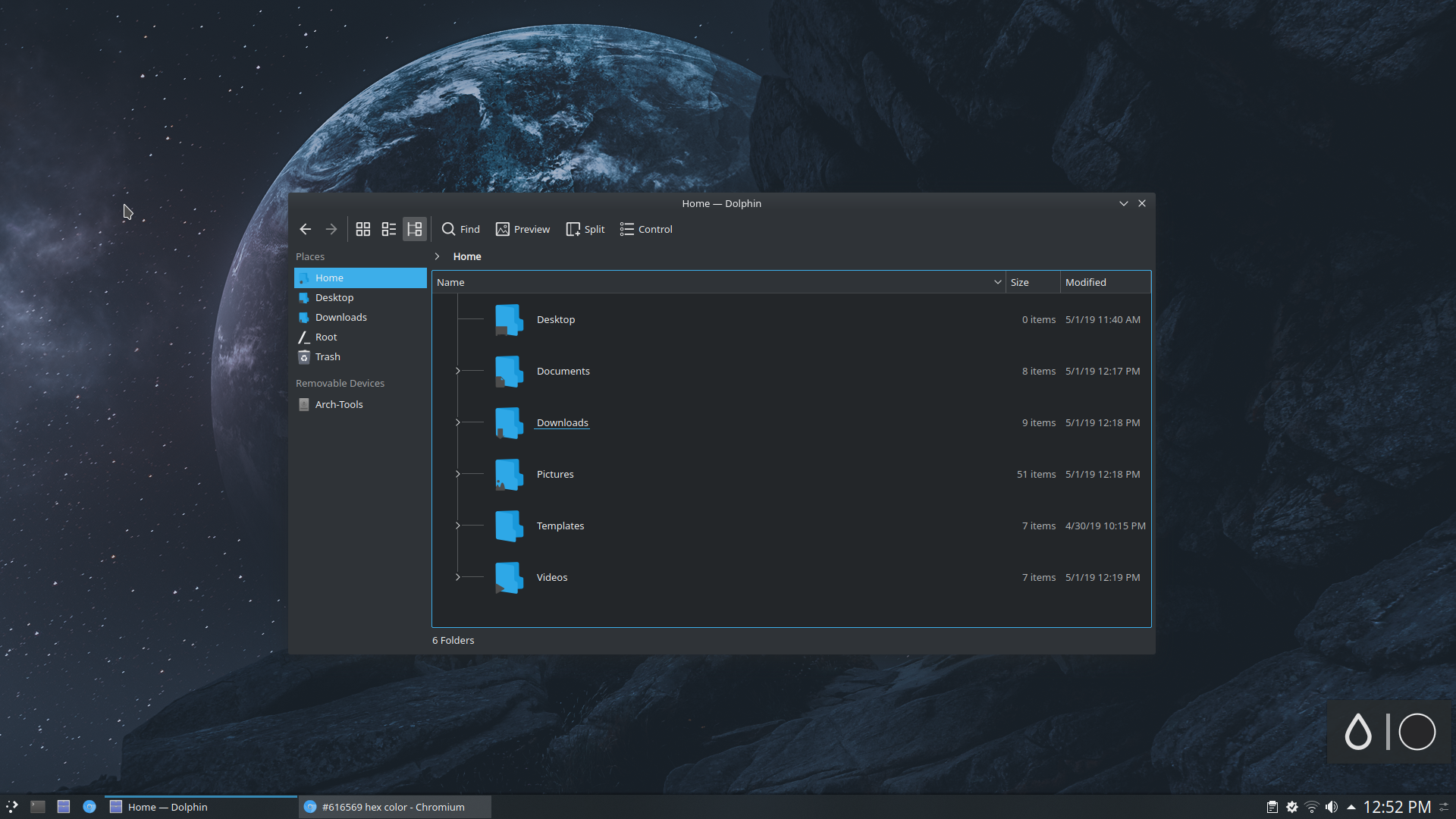The image size is (1456, 819).
Task: Open Trash in Places panel
Action: (x=360, y=356)
